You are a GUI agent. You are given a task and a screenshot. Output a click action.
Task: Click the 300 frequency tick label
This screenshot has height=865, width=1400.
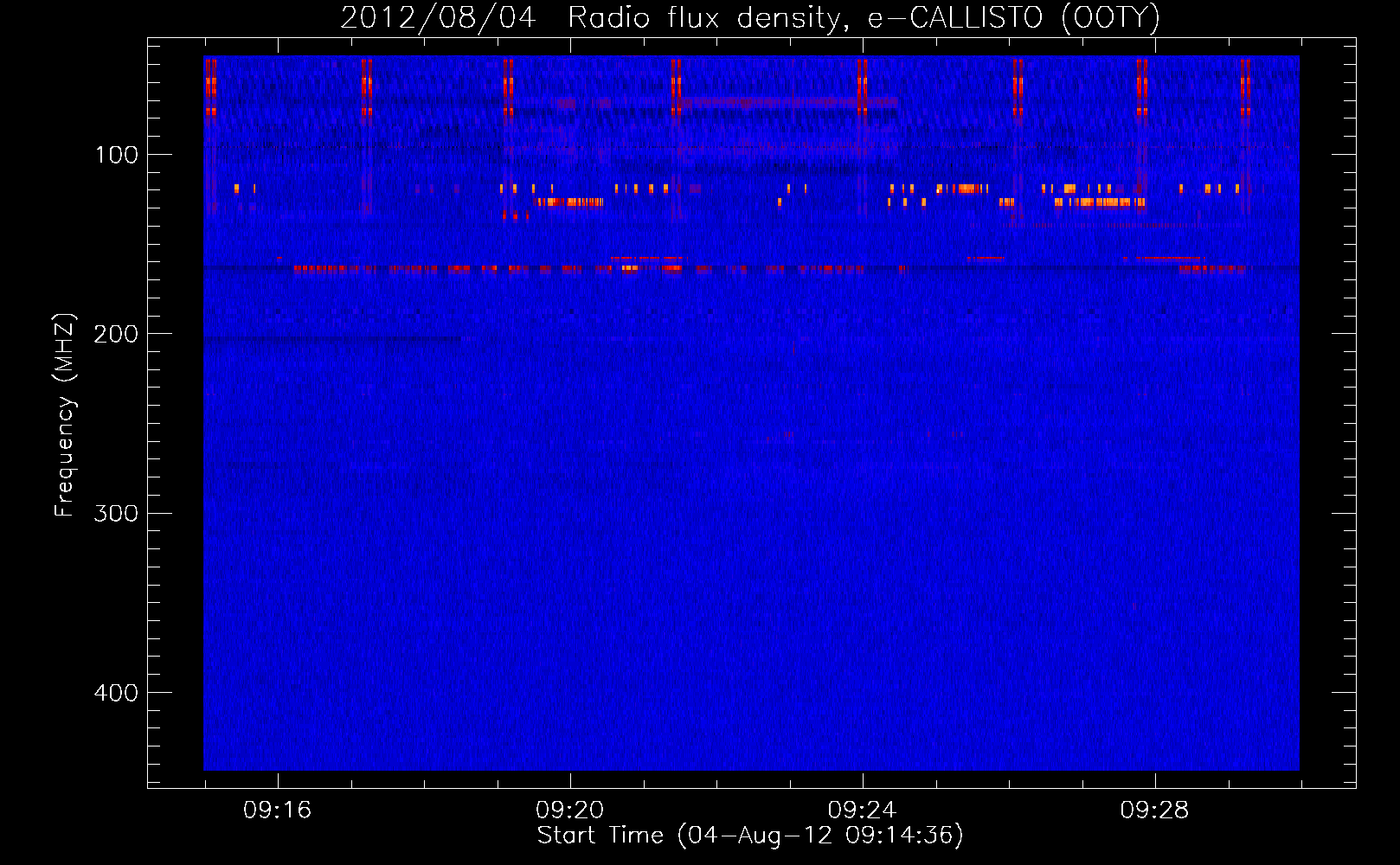click(x=116, y=513)
